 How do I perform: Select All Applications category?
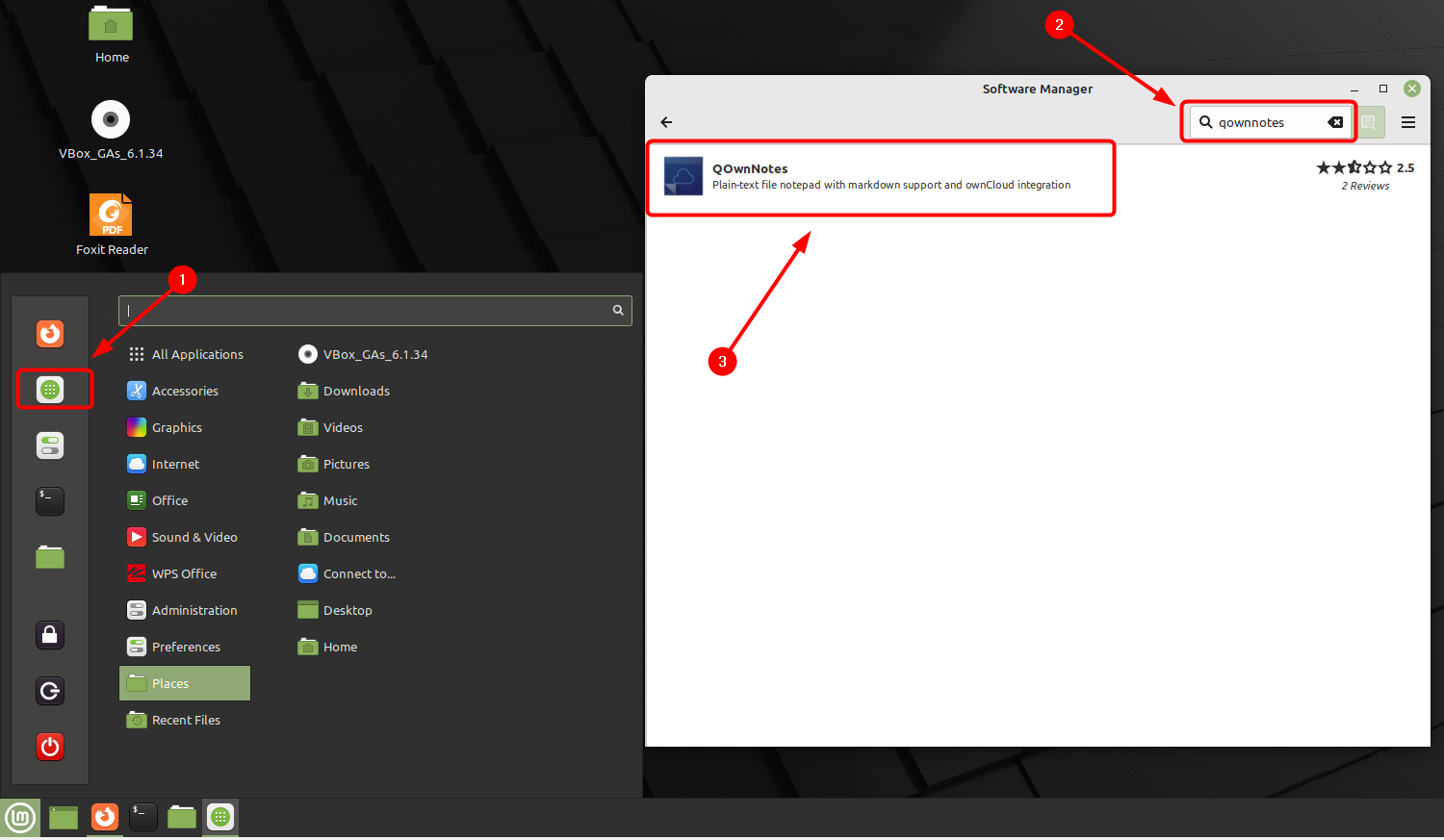[187, 354]
